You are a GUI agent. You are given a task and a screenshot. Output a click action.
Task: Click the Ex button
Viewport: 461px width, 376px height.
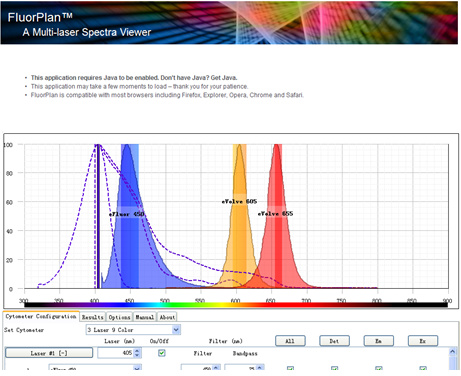tap(423, 341)
